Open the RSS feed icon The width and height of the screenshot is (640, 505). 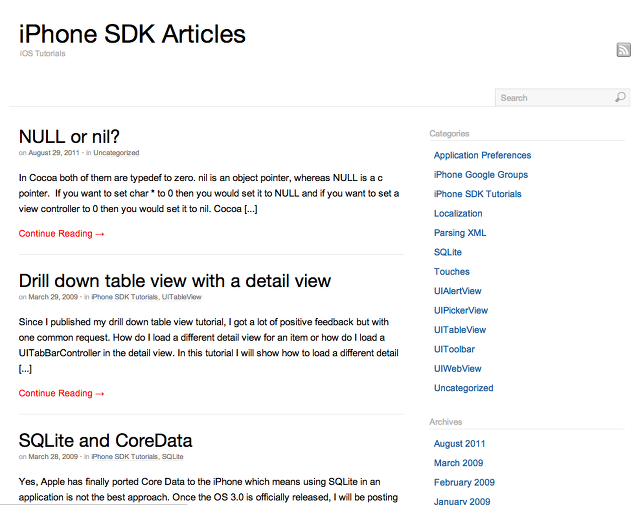coord(623,50)
